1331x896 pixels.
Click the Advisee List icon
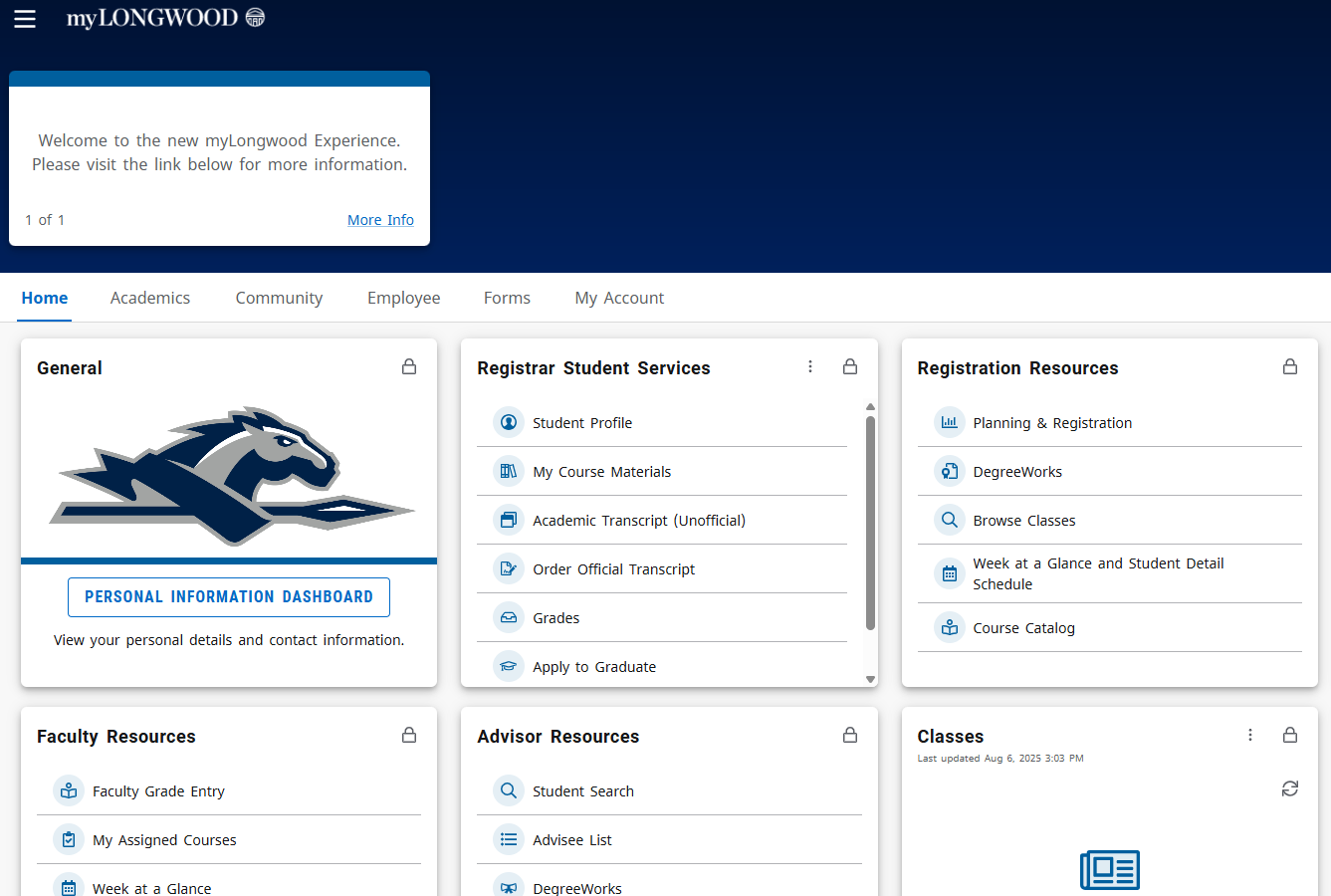tap(509, 839)
